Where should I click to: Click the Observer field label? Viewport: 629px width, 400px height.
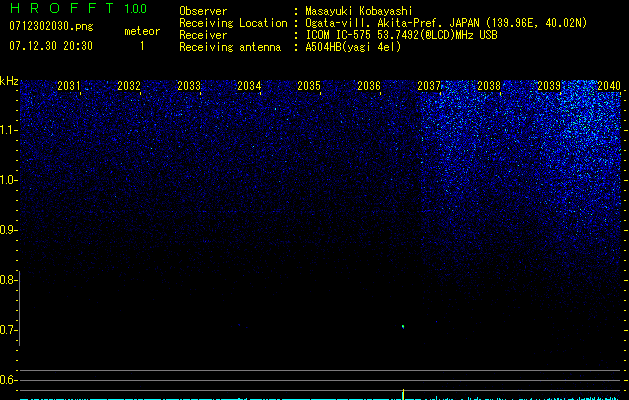tap(203, 11)
